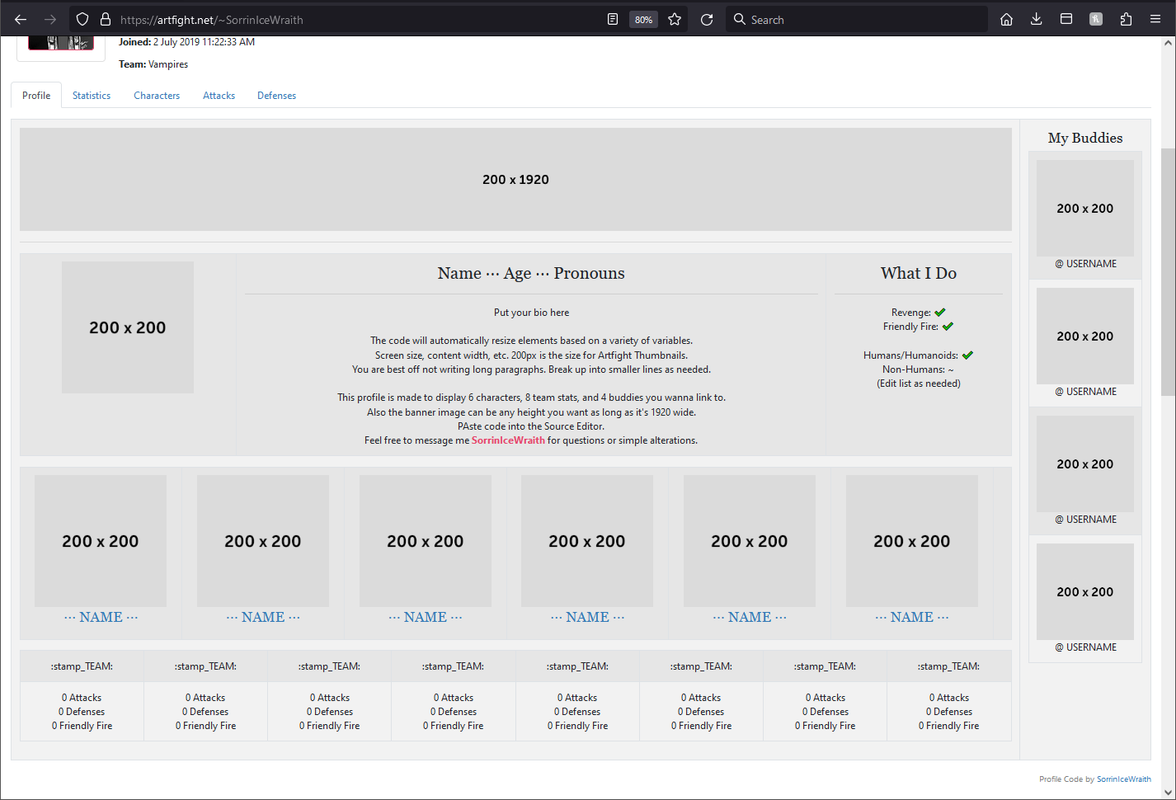Open the Firefox hamburger menu
This screenshot has height=800, width=1176.
pyautogui.click(x=1155, y=19)
